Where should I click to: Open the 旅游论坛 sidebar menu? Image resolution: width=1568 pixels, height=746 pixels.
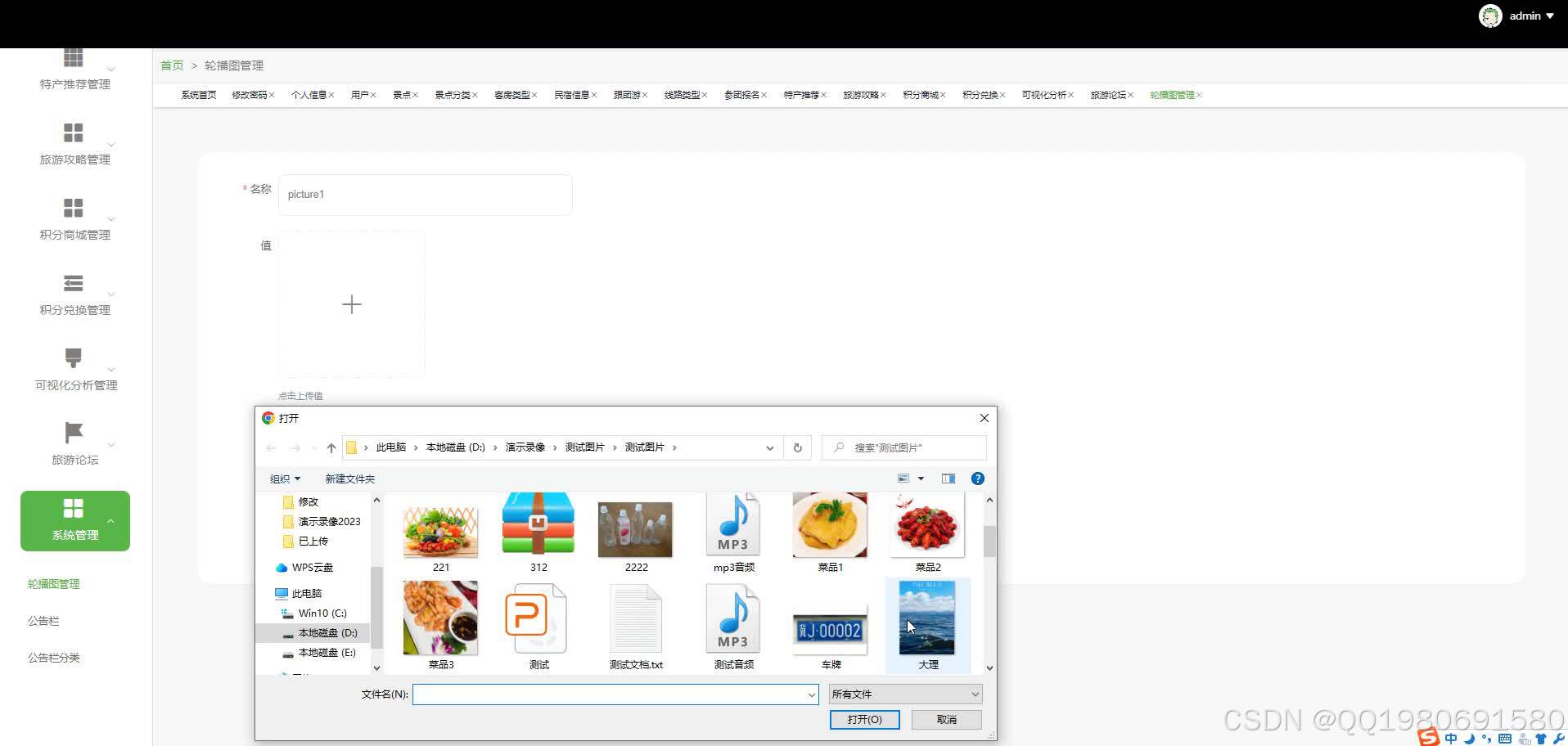pyautogui.click(x=74, y=444)
